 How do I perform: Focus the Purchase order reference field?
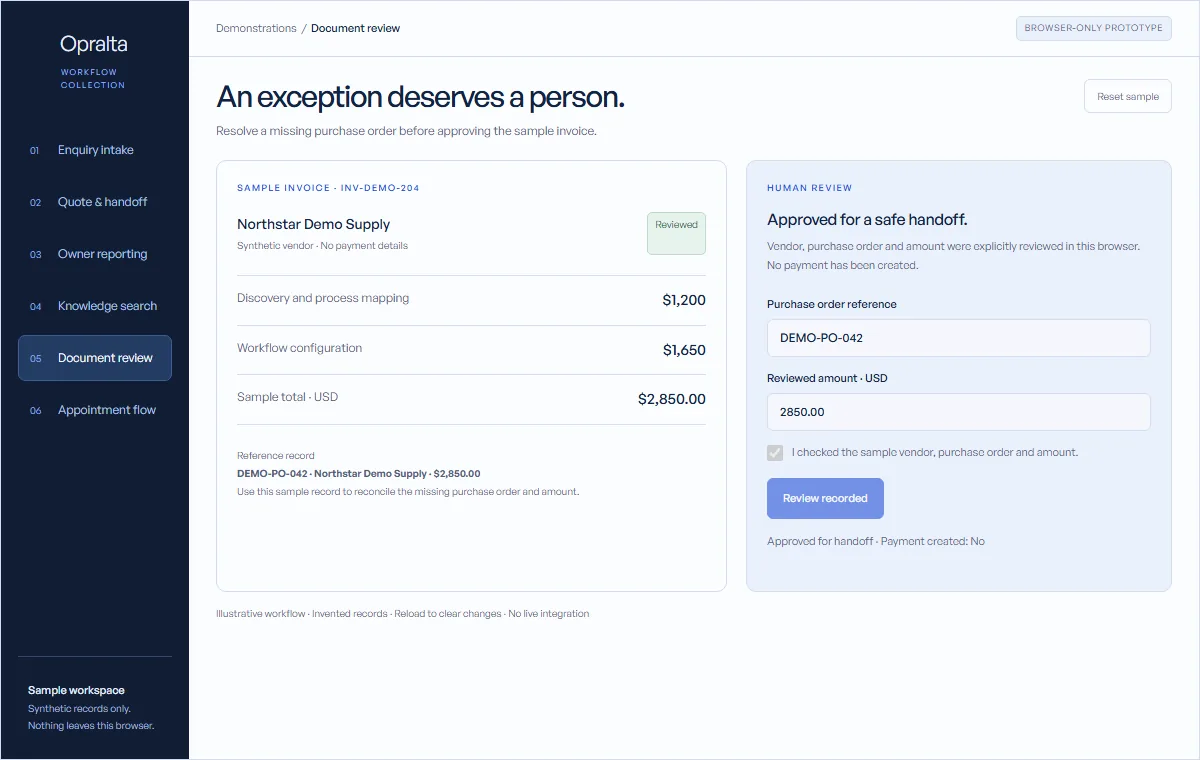point(958,338)
